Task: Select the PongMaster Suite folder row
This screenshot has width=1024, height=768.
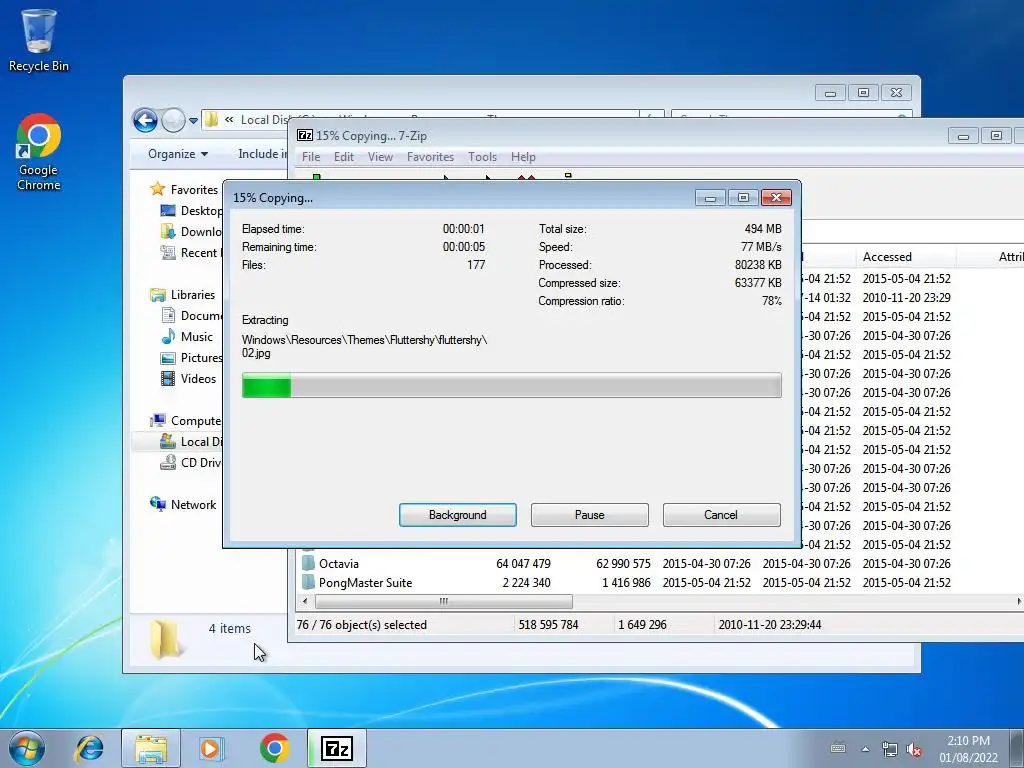Action: pos(626,583)
